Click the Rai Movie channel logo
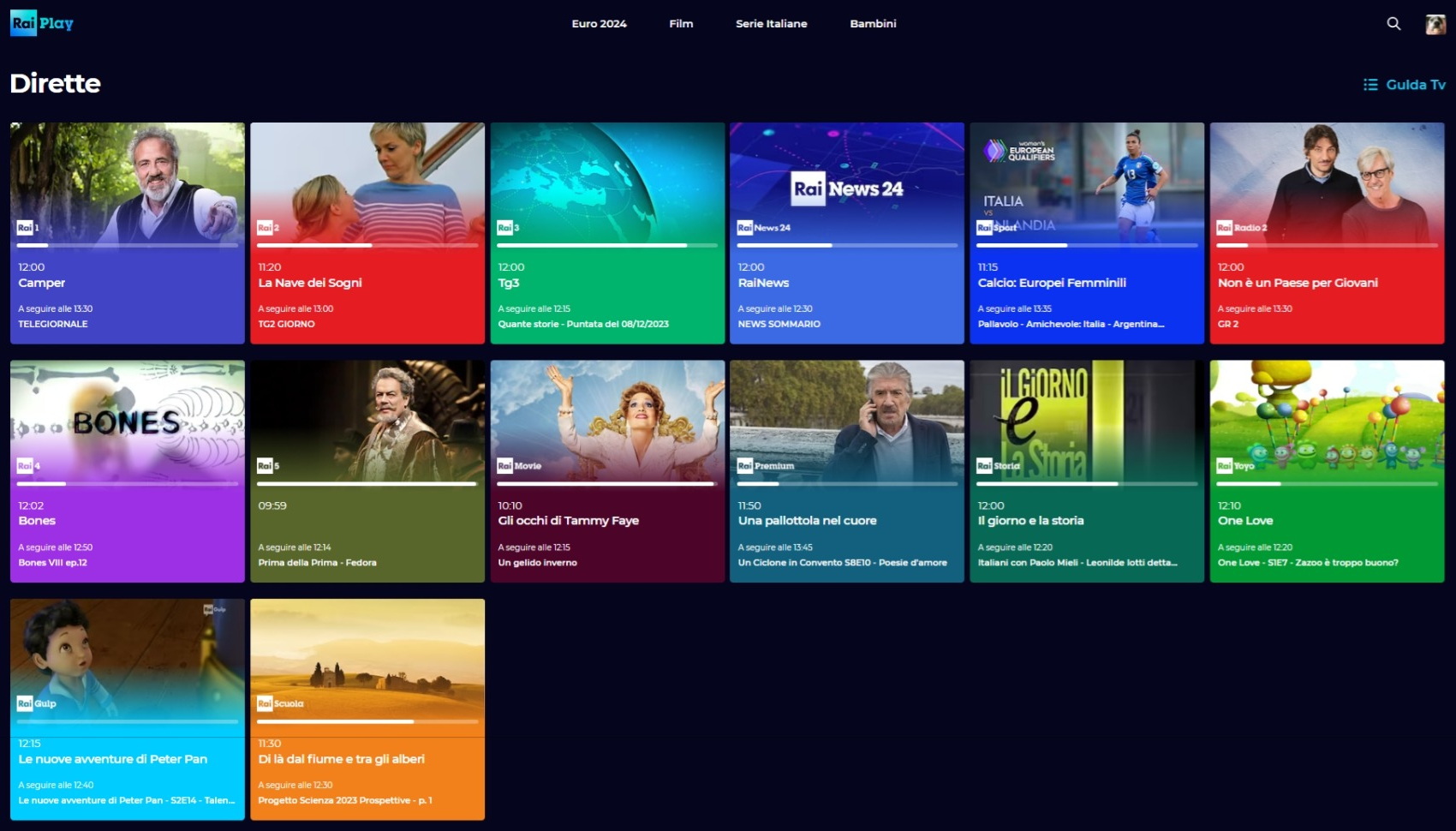 [519, 465]
